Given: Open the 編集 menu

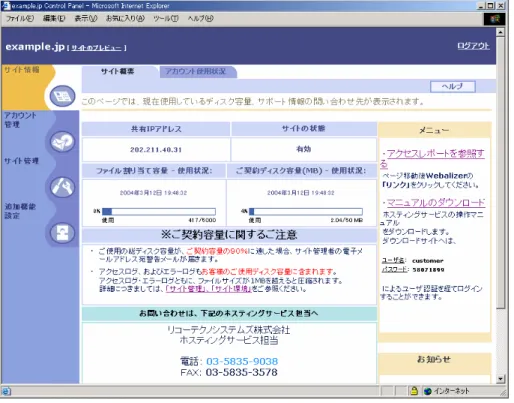Looking at the screenshot, I should [x=54, y=18].
